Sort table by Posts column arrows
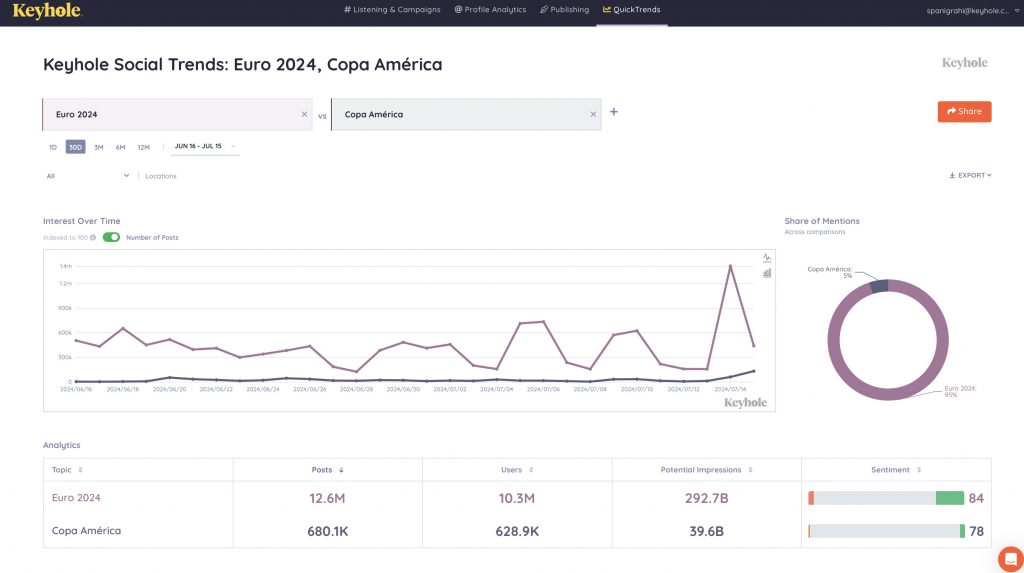The width and height of the screenshot is (1024, 573). point(341,470)
